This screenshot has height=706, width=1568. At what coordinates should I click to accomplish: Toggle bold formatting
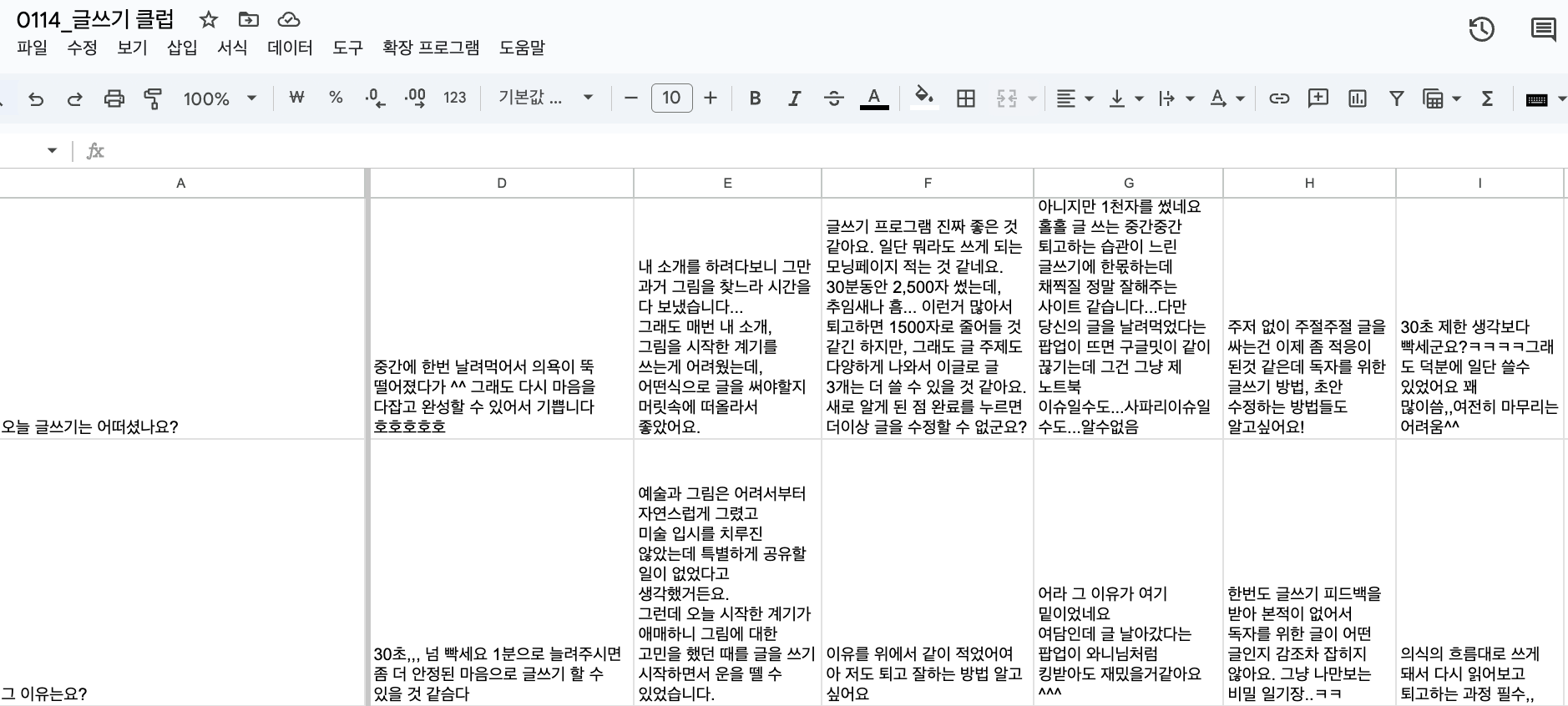[x=755, y=98]
